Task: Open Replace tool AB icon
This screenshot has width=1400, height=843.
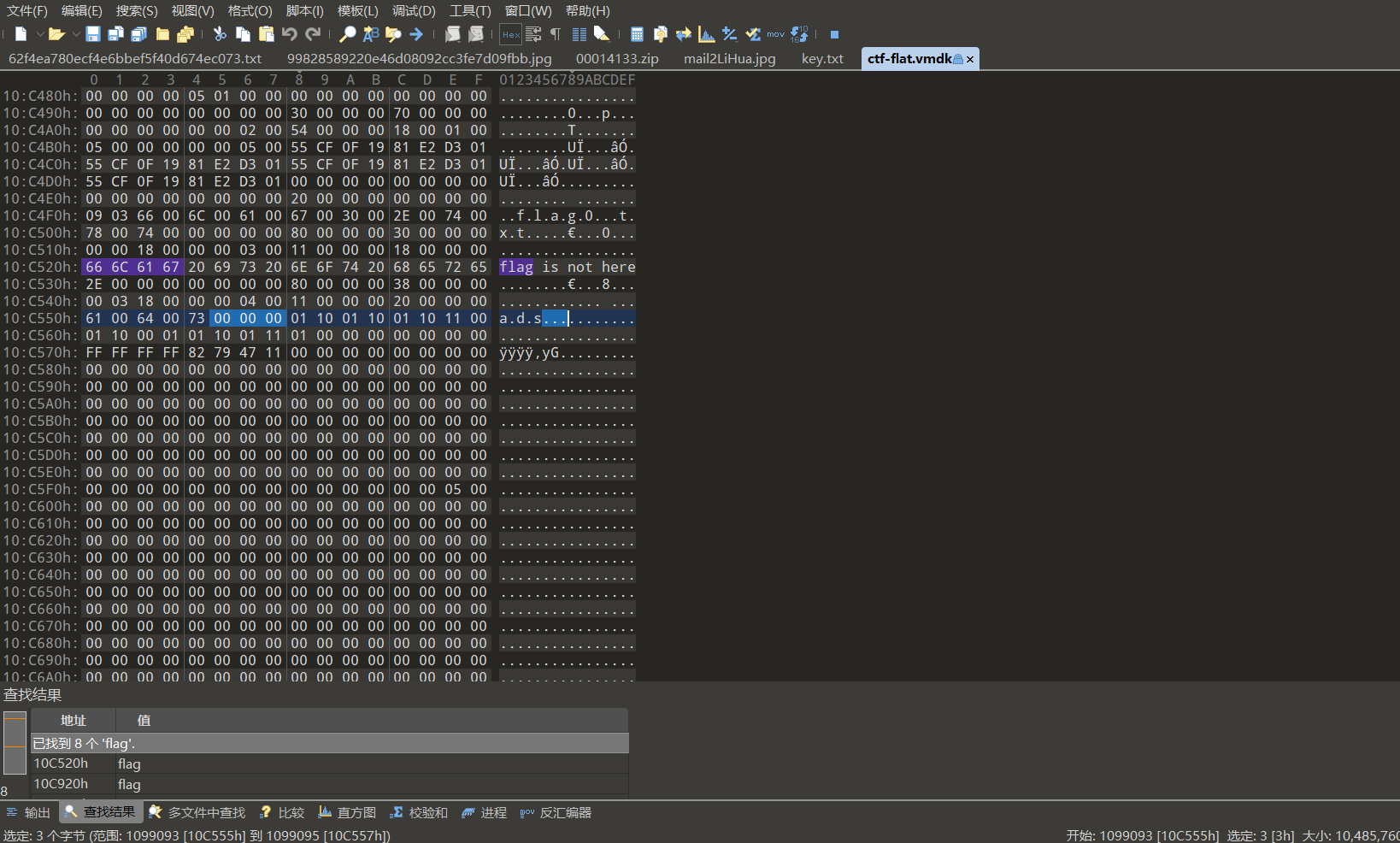Action: point(370,34)
